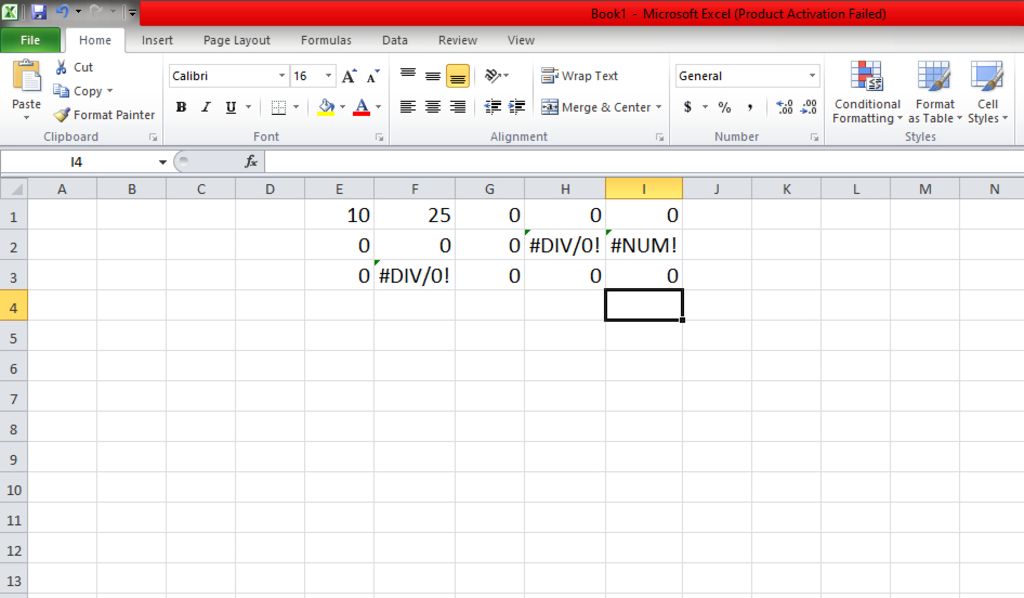Click Merge & Center button
The width and height of the screenshot is (1024, 598).
[x=596, y=107]
